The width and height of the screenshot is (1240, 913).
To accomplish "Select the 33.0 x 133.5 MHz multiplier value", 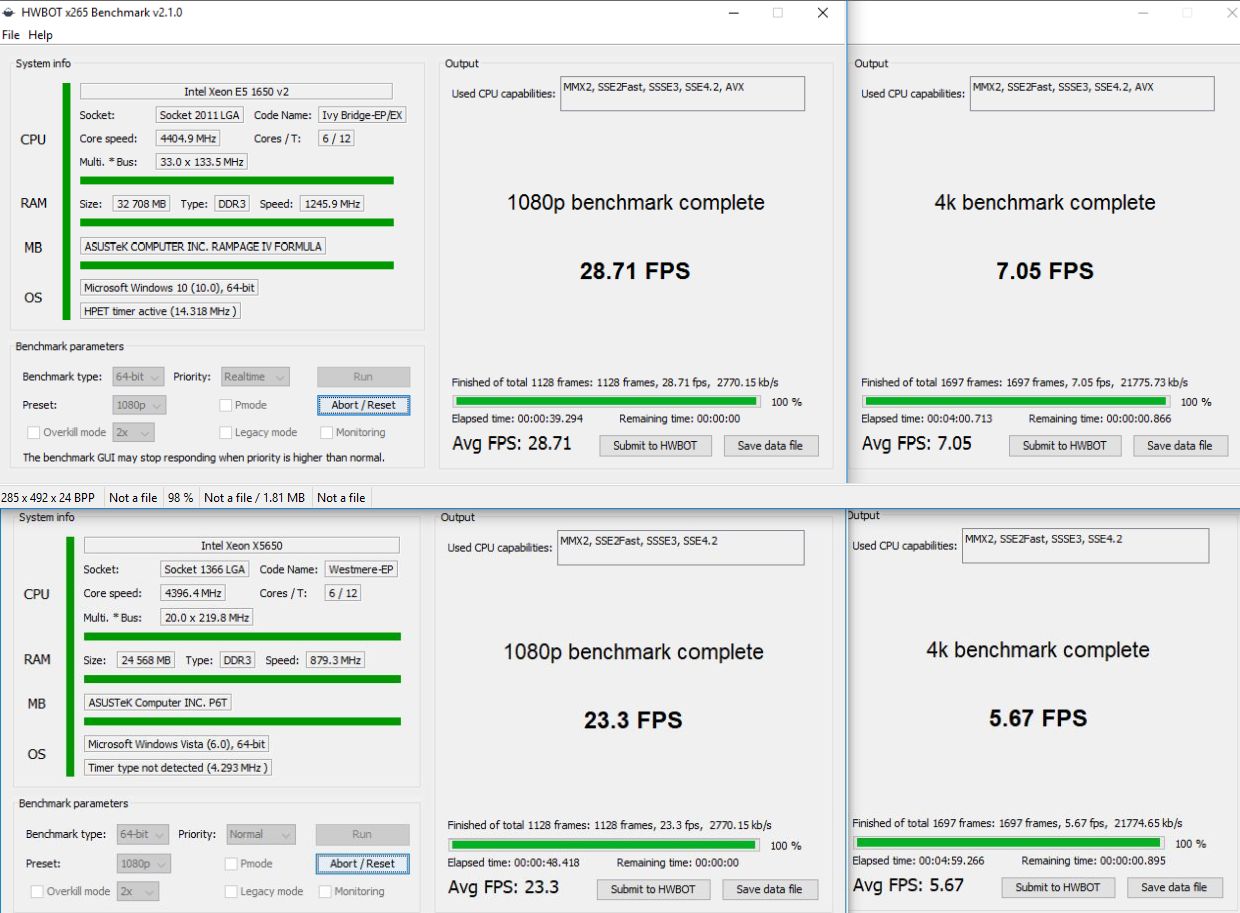I will tap(202, 162).
